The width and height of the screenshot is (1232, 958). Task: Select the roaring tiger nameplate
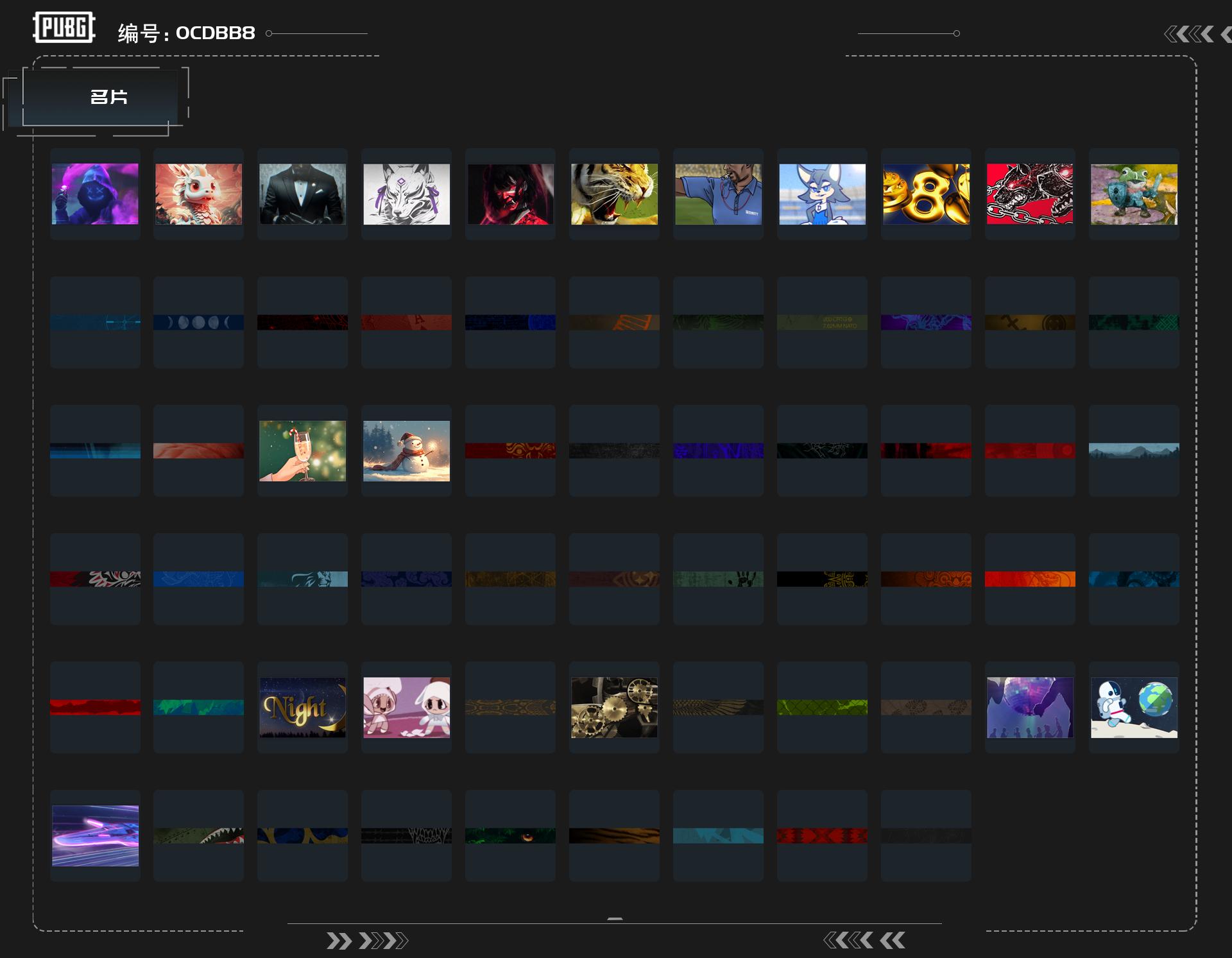pyautogui.click(x=614, y=194)
